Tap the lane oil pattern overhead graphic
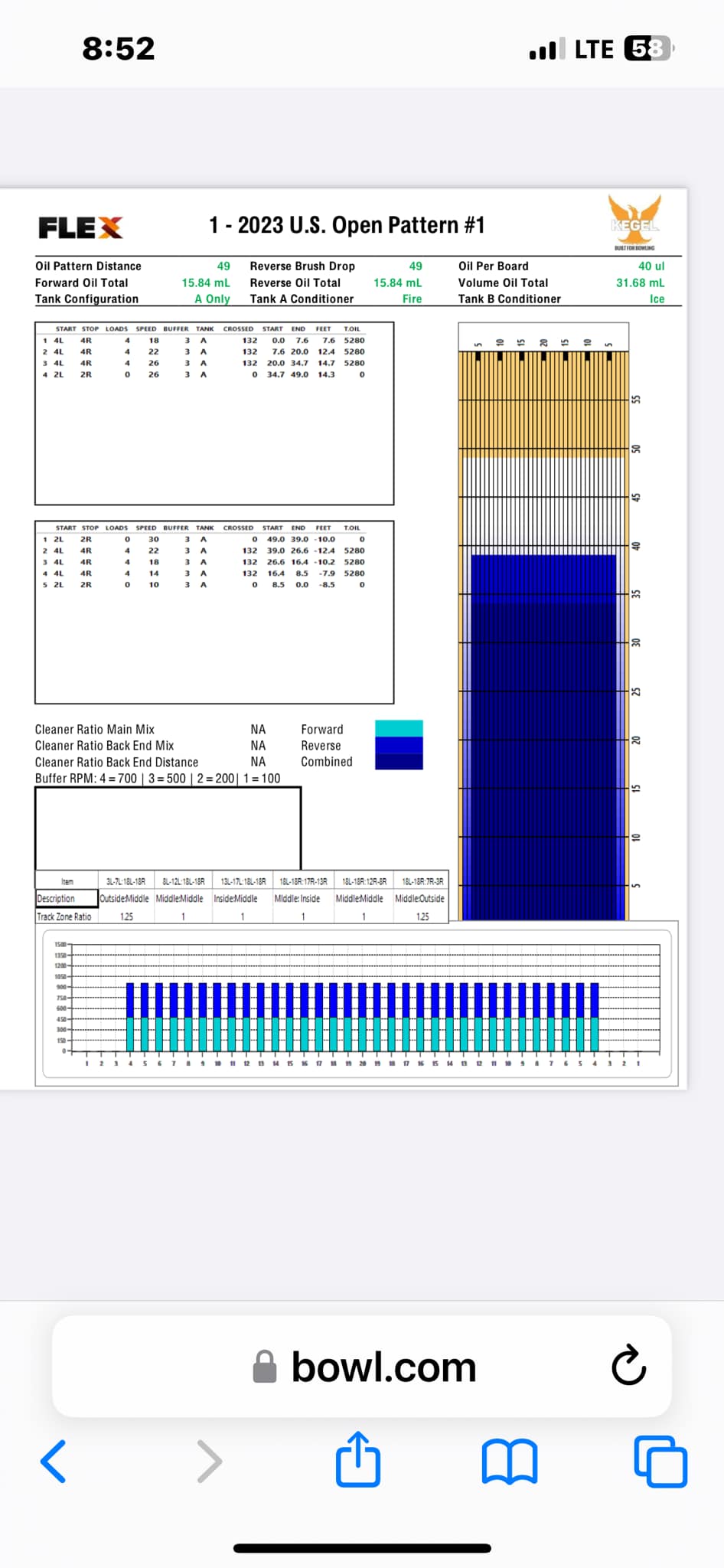The height and width of the screenshot is (1568, 724). pyautogui.click(x=543, y=628)
